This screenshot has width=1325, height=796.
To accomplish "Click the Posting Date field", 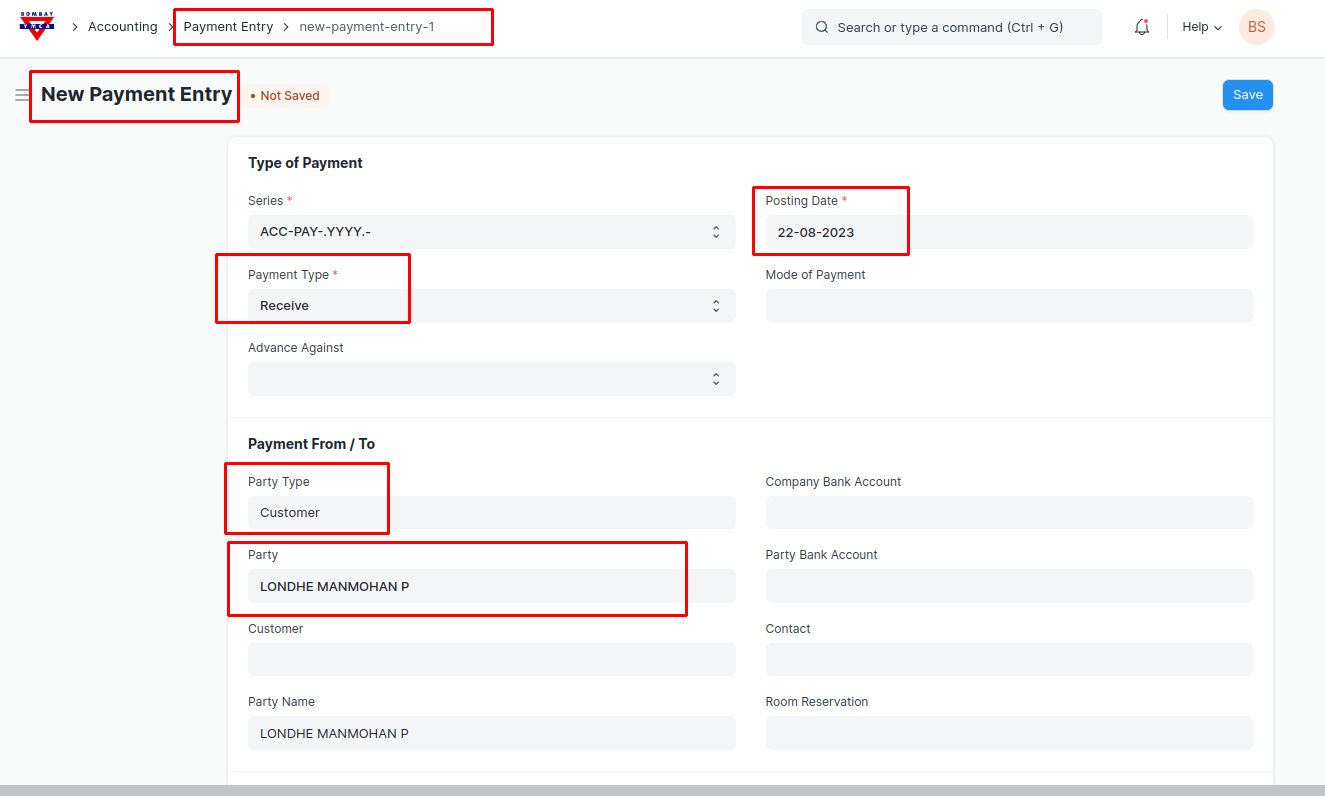I will [1008, 232].
